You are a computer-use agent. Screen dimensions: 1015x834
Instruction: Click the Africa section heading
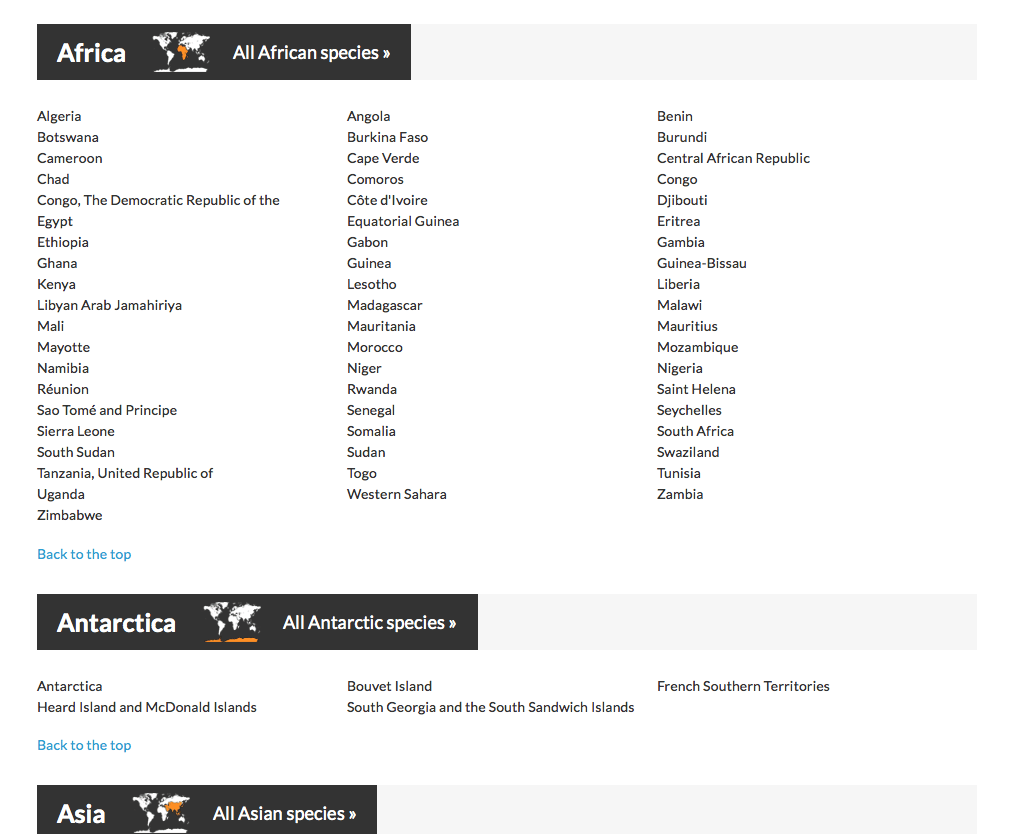[x=91, y=53]
